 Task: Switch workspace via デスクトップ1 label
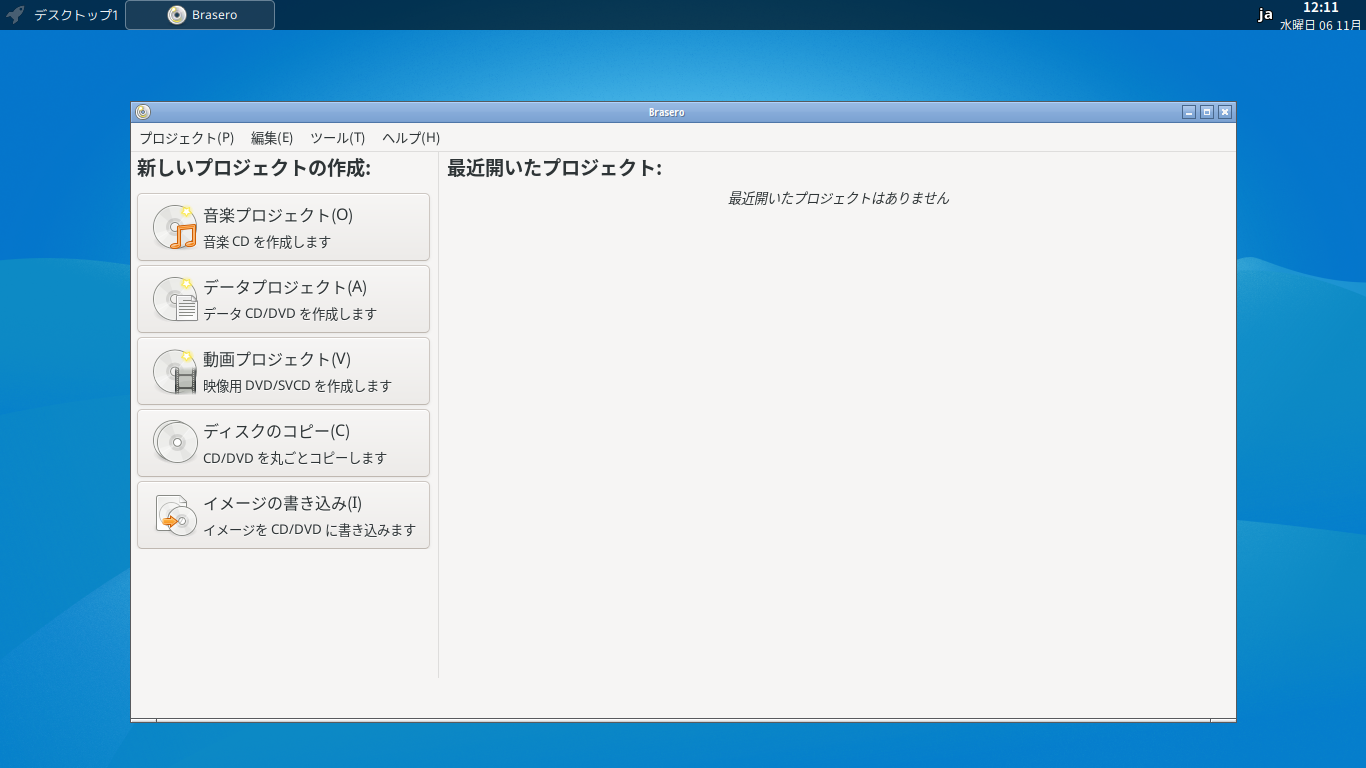point(76,15)
